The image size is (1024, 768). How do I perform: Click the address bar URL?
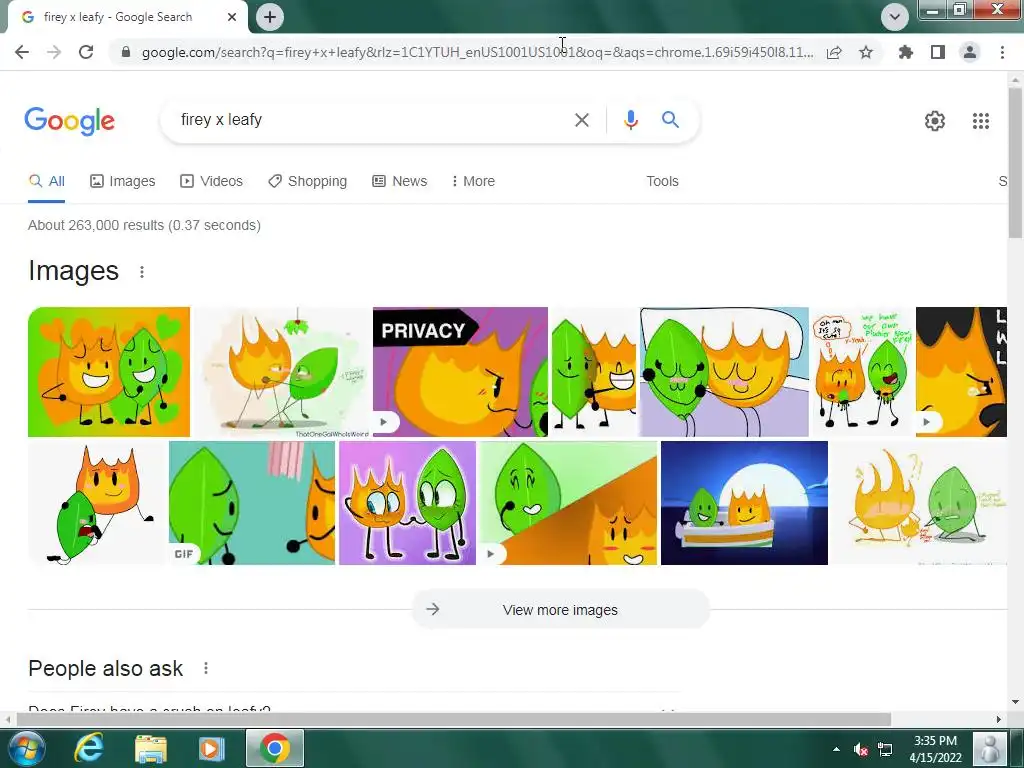(x=477, y=52)
